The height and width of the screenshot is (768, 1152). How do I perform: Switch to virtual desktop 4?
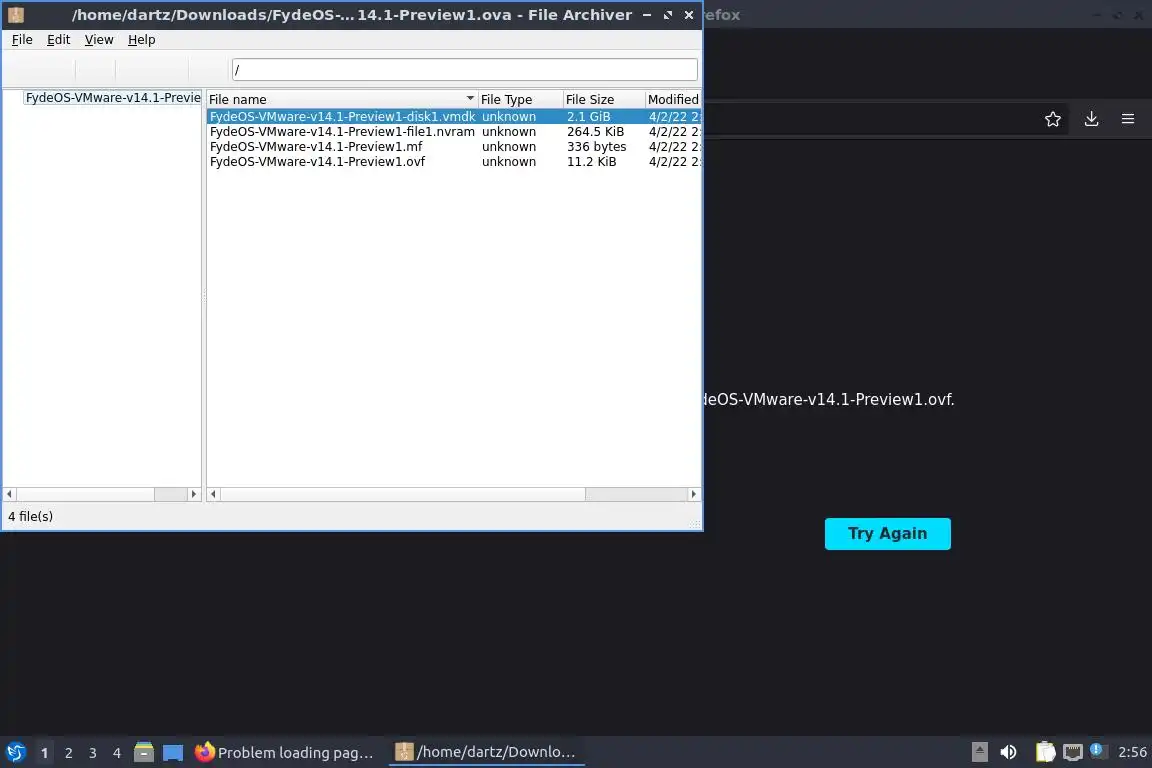click(117, 753)
